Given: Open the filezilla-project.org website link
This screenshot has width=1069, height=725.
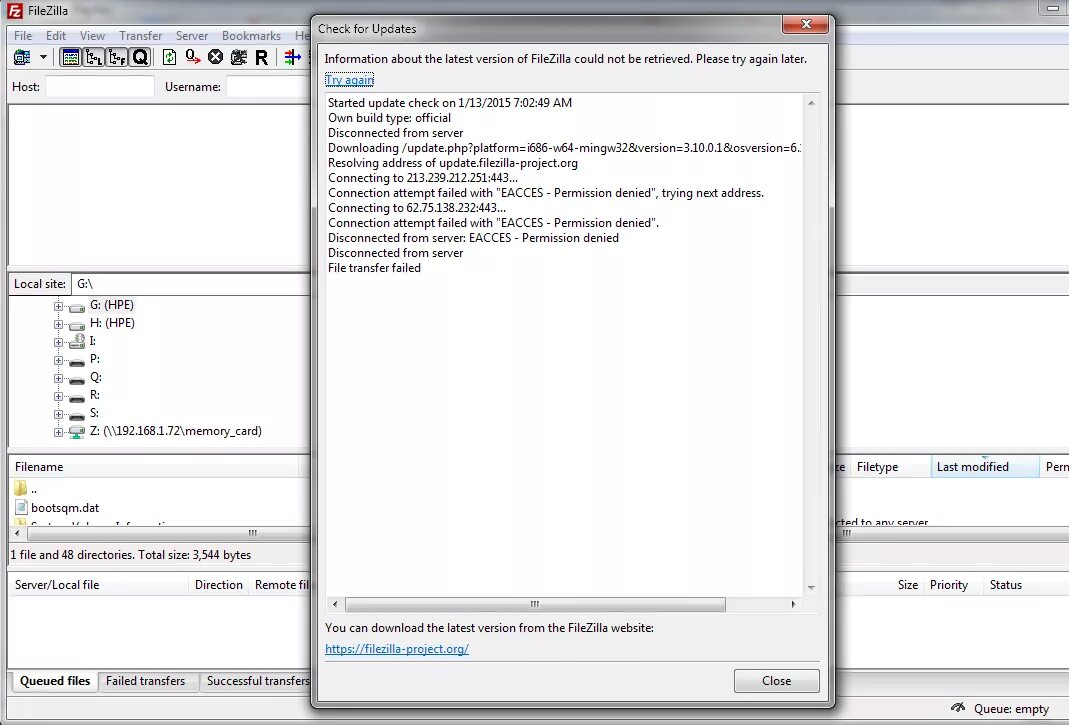Looking at the screenshot, I should coord(397,649).
